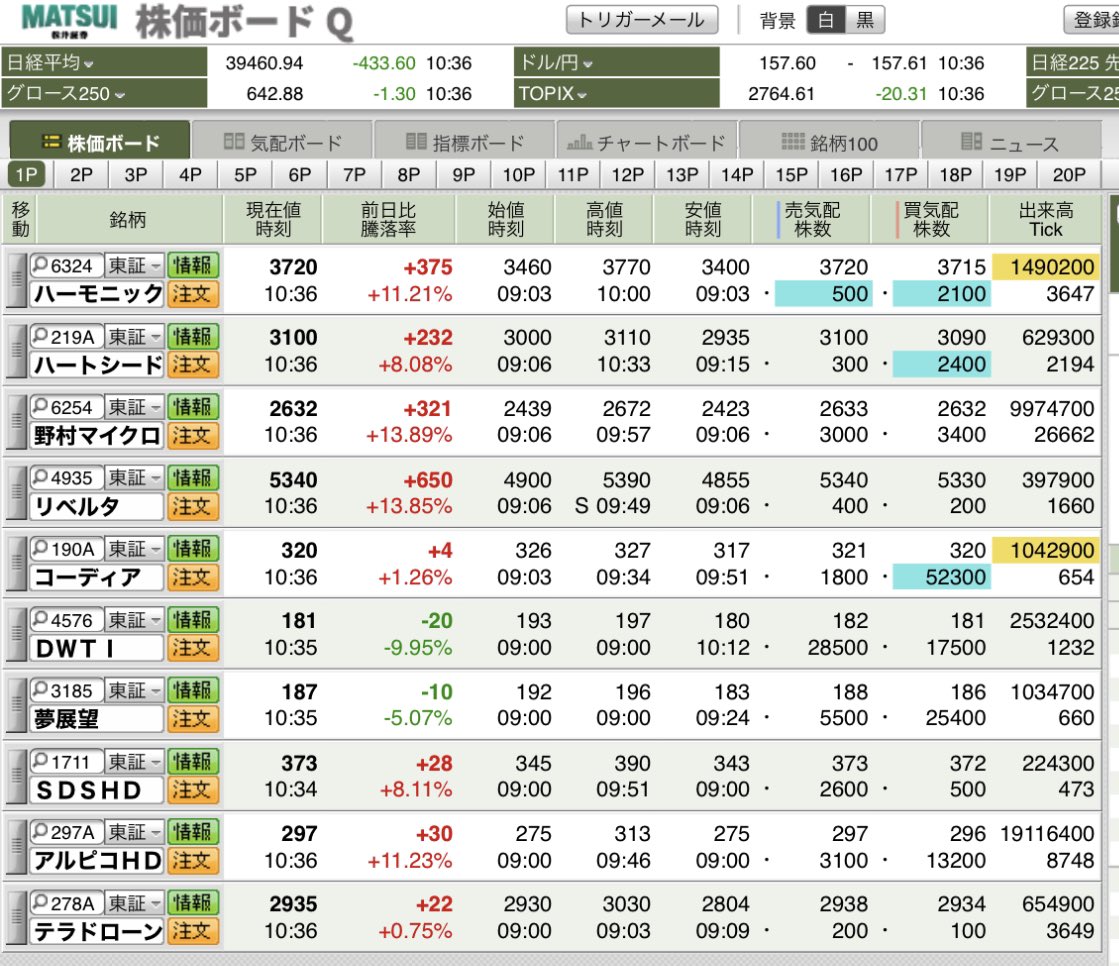Click 情報 button for ハーモニック
The width and height of the screenshot is (1119, 966).
[x=193, y=265]
